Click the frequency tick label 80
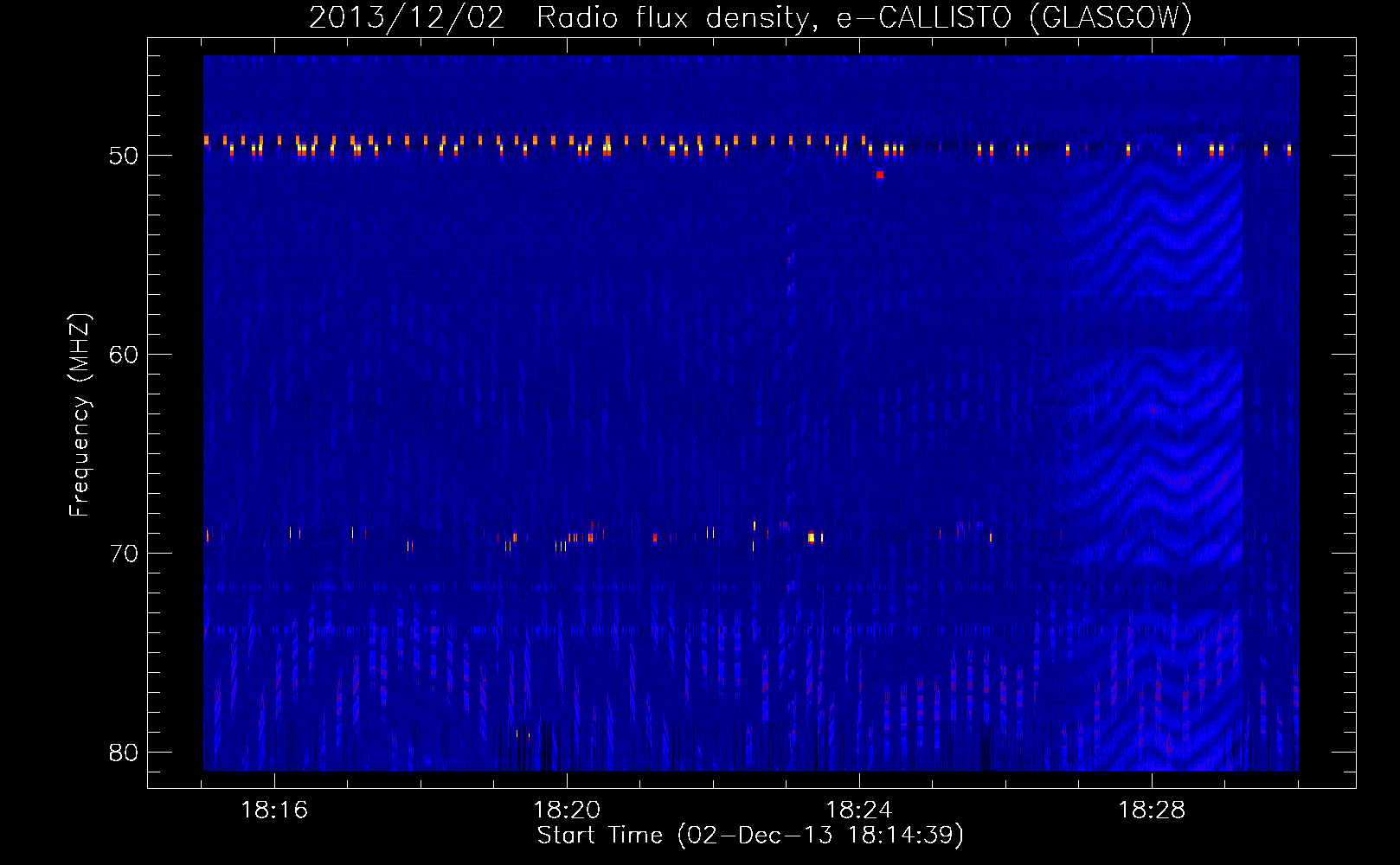 pos(124,753)
